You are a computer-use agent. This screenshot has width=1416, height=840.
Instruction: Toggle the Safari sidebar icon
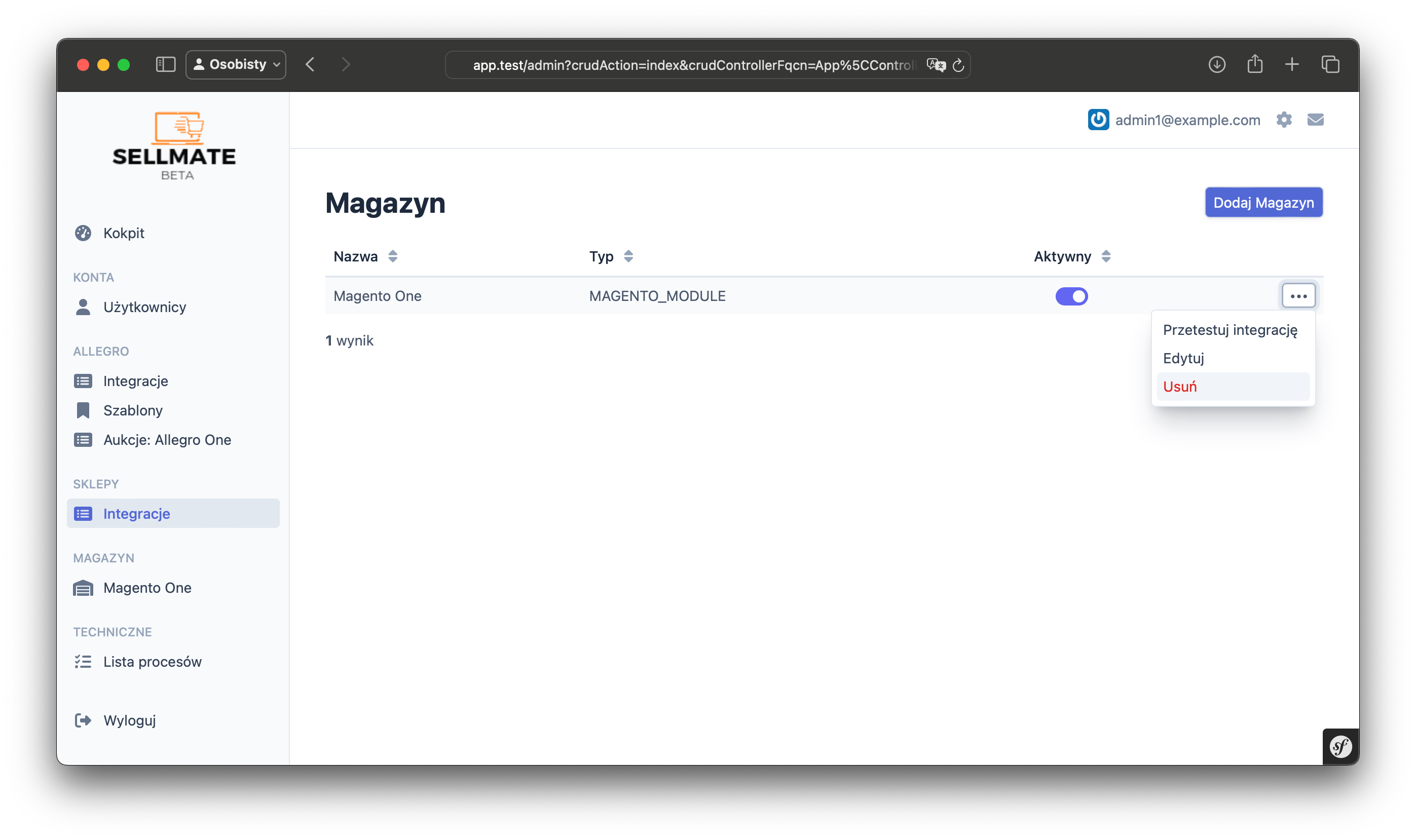click(x=166, y=64)
